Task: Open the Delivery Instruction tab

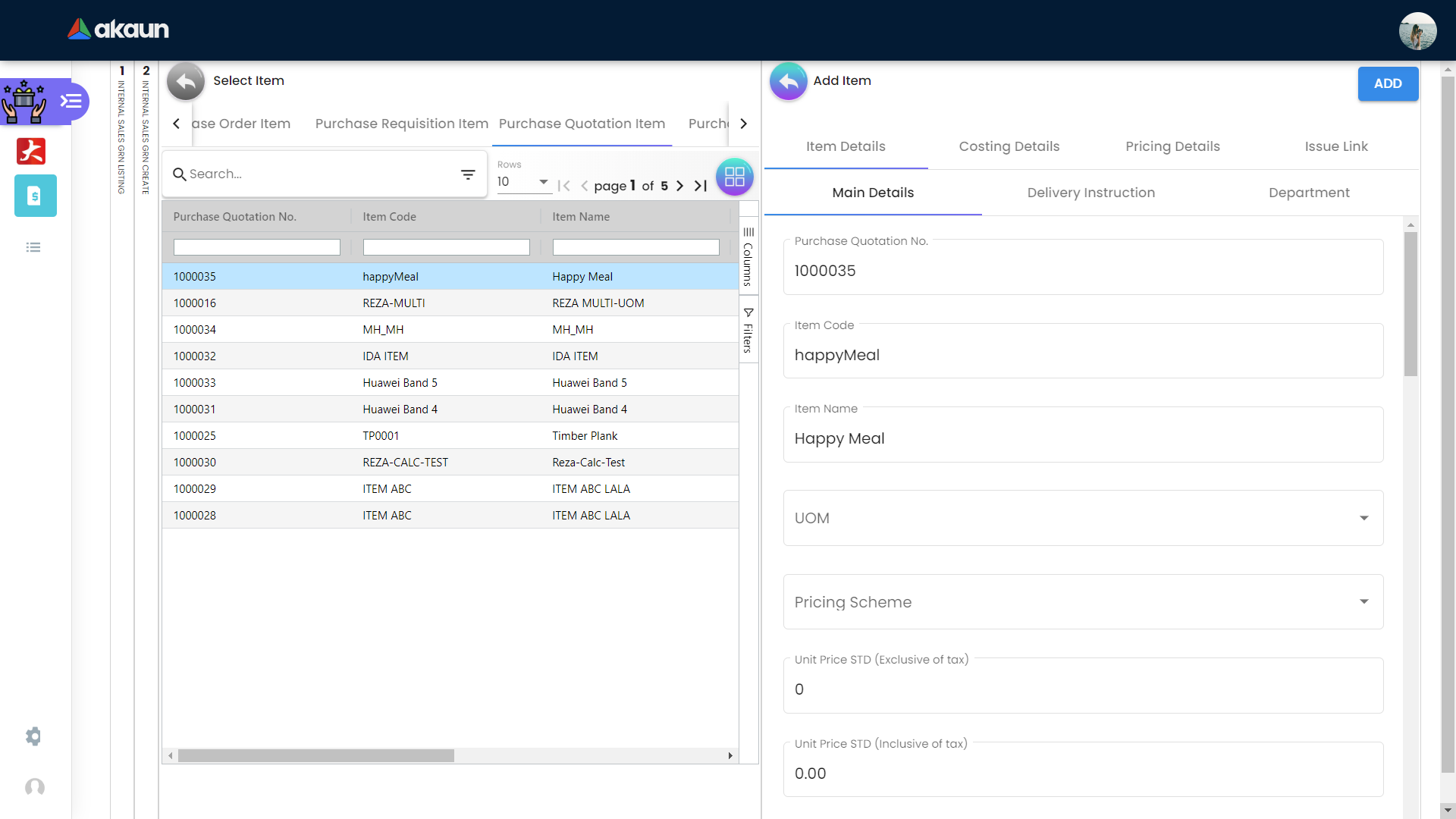Action: (x=1090, y=193)
